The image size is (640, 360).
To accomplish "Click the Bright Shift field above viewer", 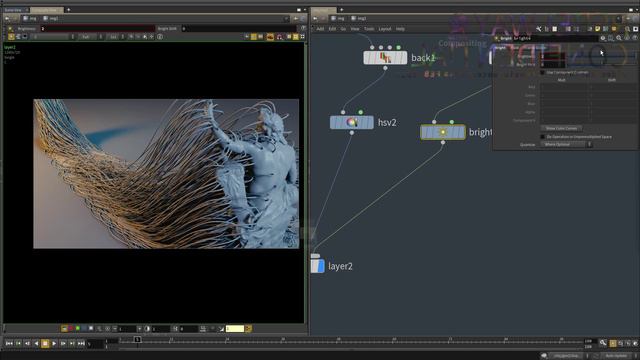I will [x=238, y=29].
